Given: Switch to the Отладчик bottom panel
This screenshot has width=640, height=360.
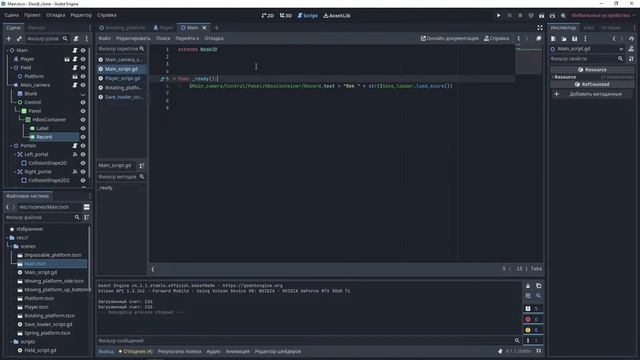Looking at the screenshot, I should coord(136,351).
